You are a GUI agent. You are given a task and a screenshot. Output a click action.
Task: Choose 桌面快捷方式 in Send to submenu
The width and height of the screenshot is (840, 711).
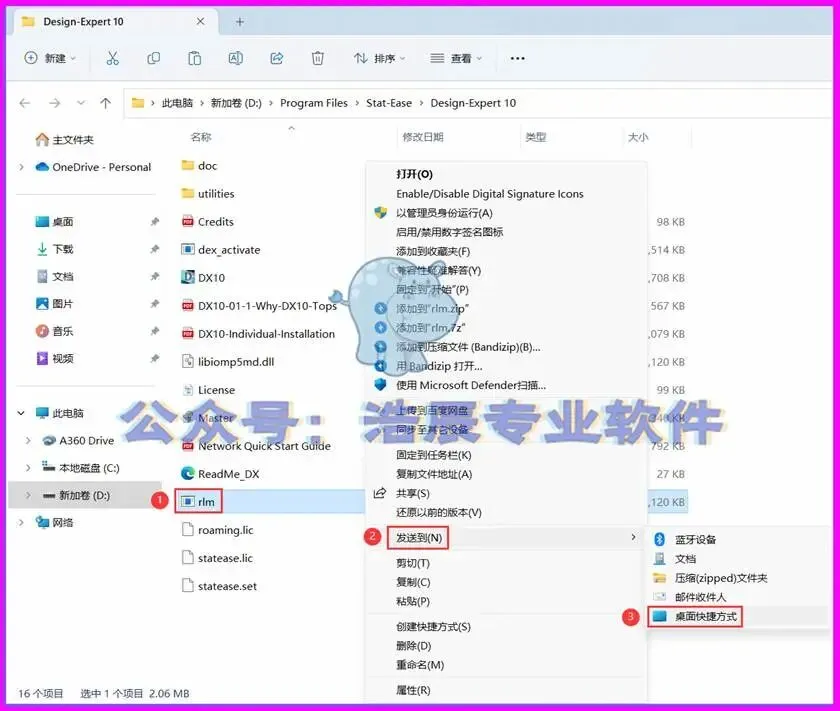coord(706,616)
